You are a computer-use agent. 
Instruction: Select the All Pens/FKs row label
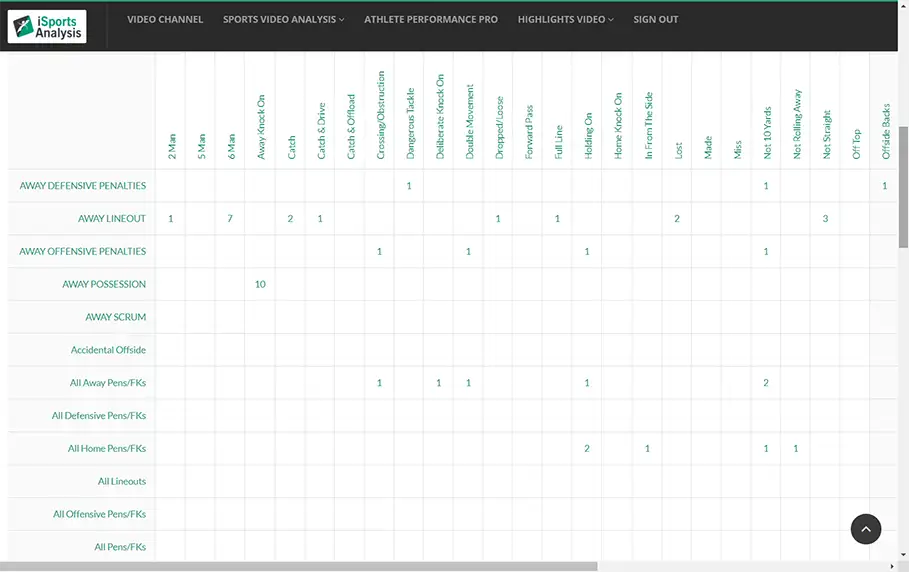coord(120,547)
